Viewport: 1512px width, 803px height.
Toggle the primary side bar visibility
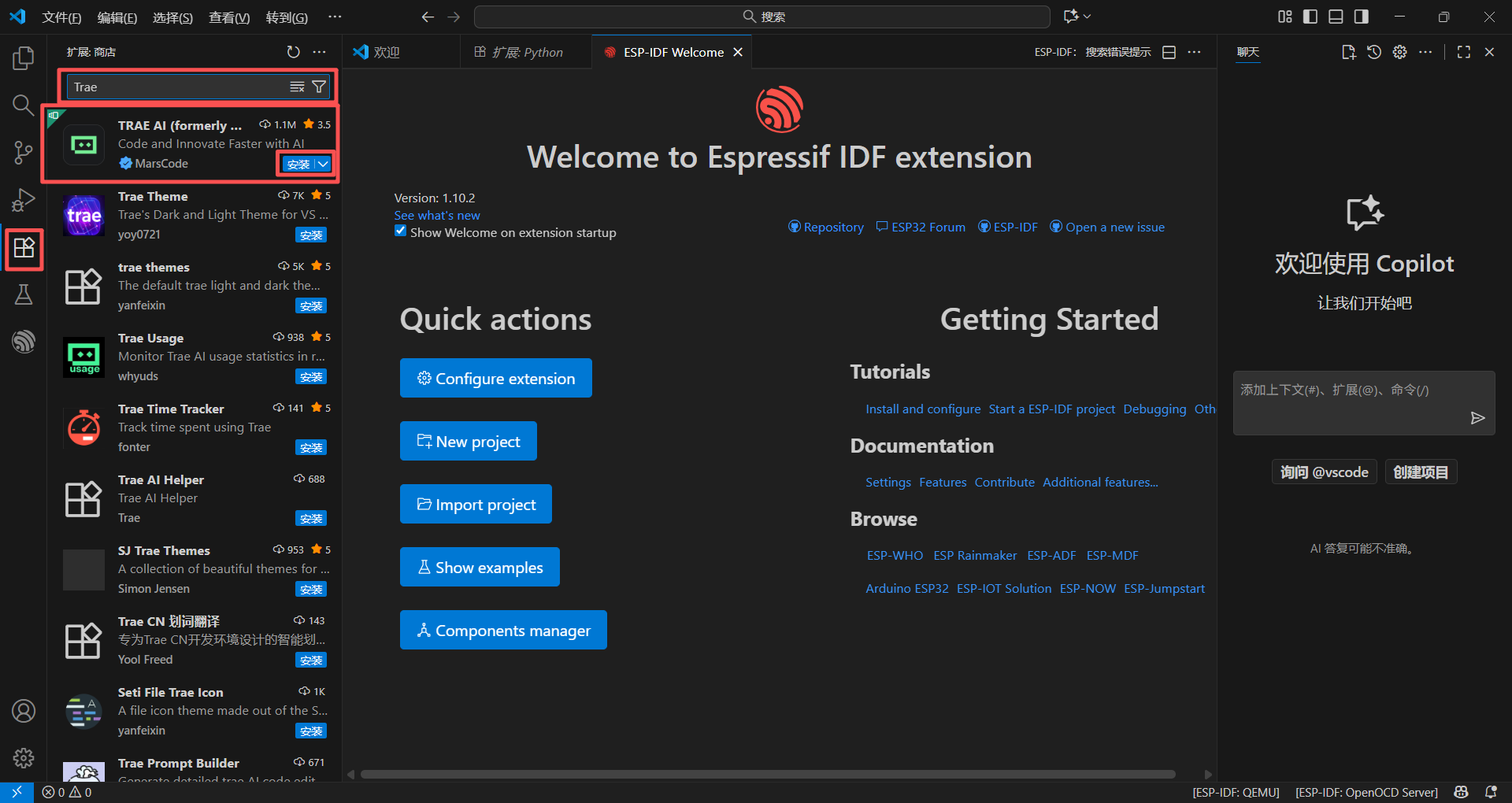pos(1310,17)
